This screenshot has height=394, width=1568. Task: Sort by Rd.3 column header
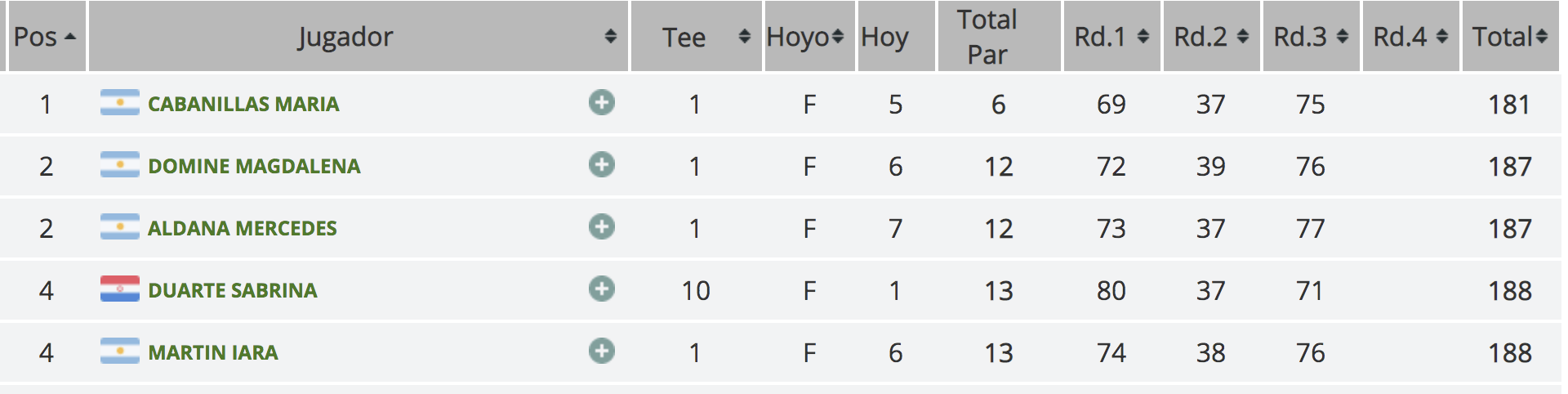pyautogui.click(x=1312, y=36)
